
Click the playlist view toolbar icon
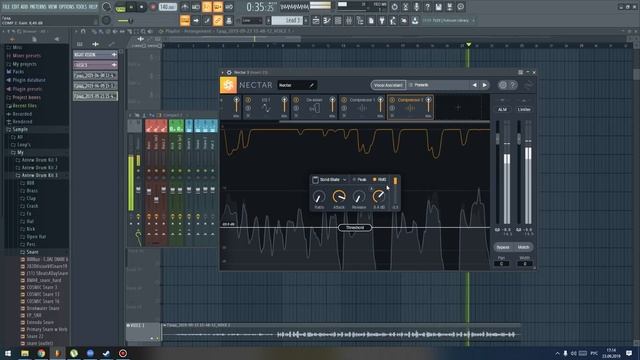tap(316, 20)
